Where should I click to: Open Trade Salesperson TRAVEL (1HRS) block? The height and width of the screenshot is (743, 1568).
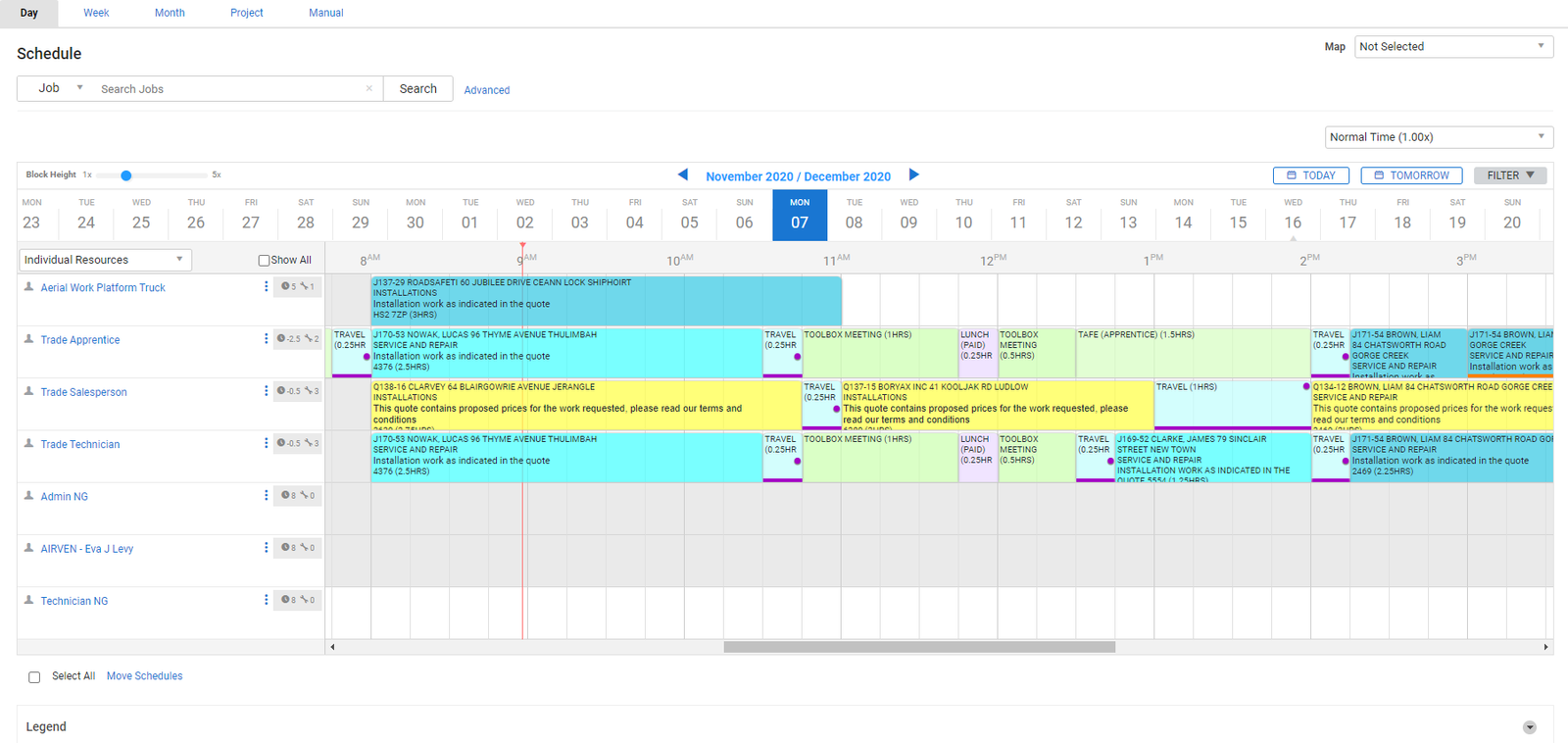click(1233, 405)
